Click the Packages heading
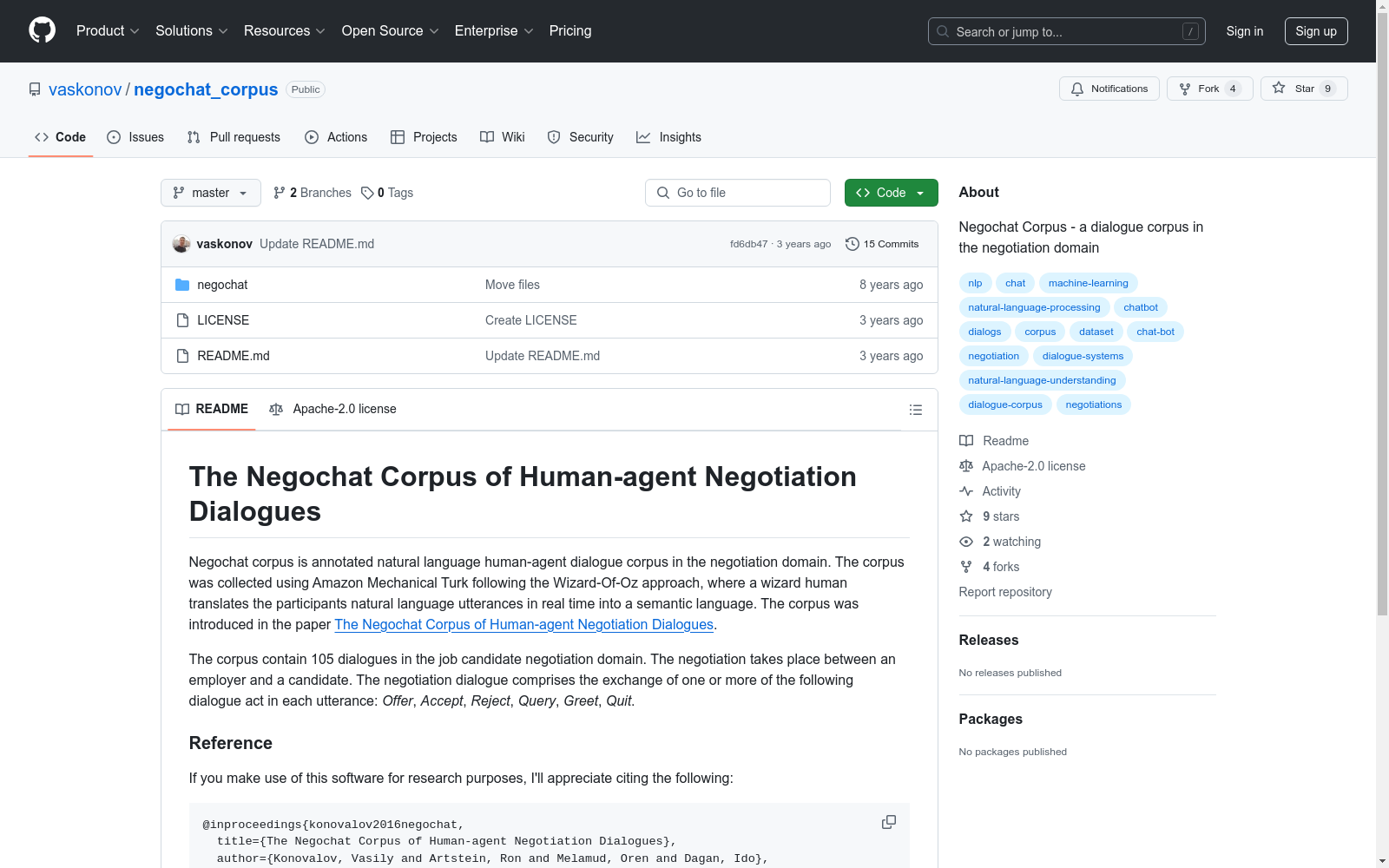 pyautogui.click(x=991, y=719)
